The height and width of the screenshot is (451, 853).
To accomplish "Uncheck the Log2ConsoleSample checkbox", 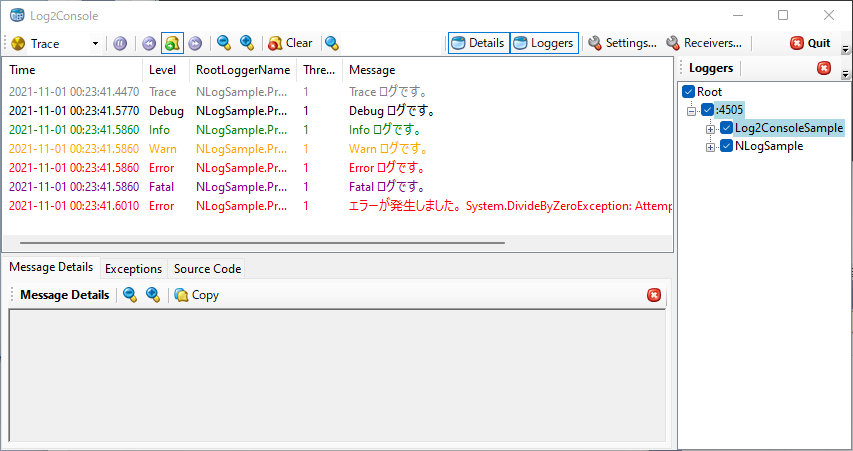I will click(x=726, y=128).
